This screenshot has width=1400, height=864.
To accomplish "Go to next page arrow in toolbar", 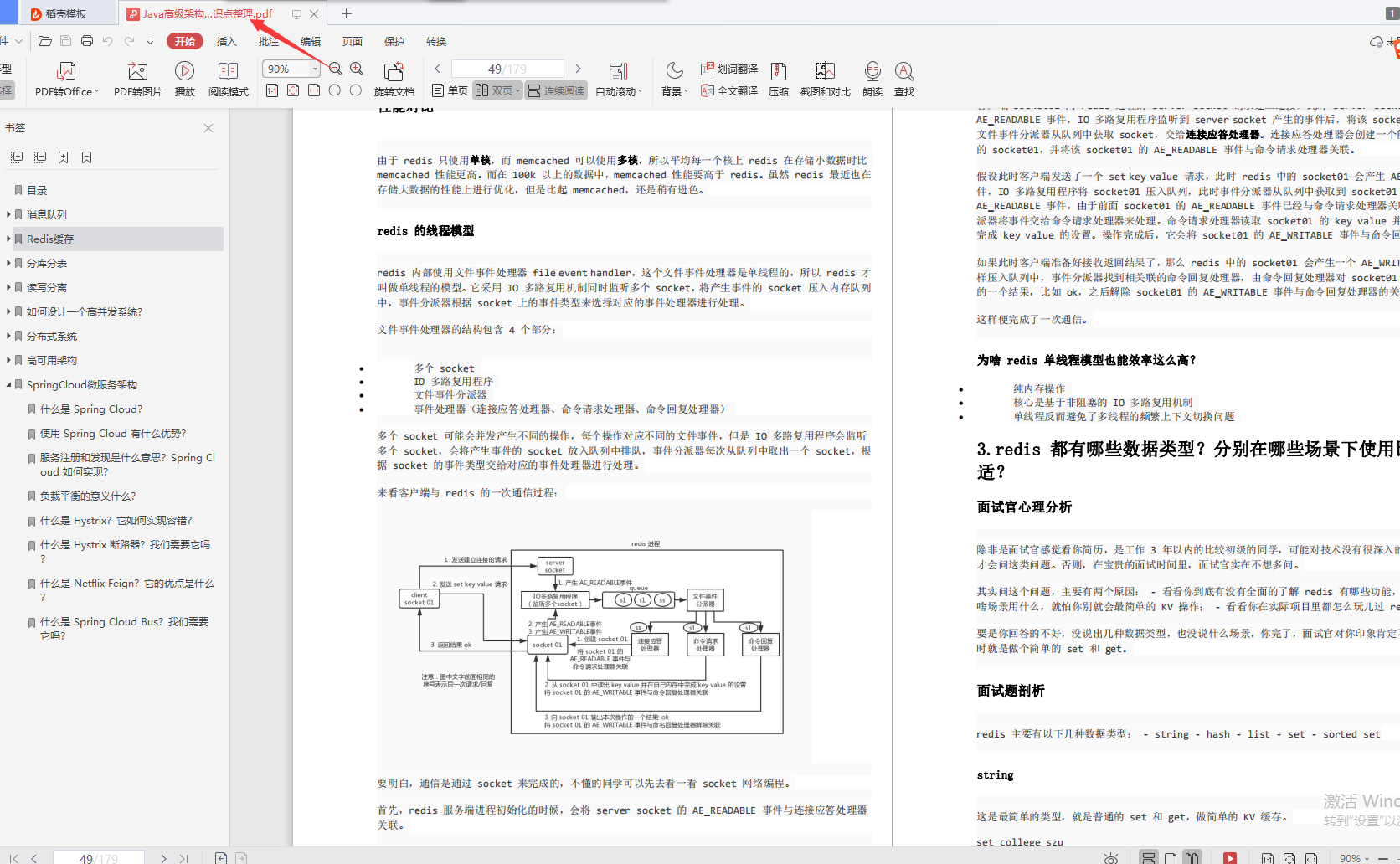I will pyautogui.click(x=578, y=69).
